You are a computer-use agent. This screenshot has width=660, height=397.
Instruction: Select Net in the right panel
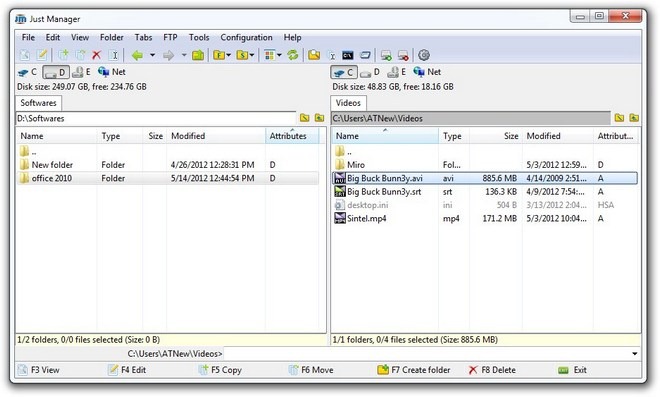[427, 72]
